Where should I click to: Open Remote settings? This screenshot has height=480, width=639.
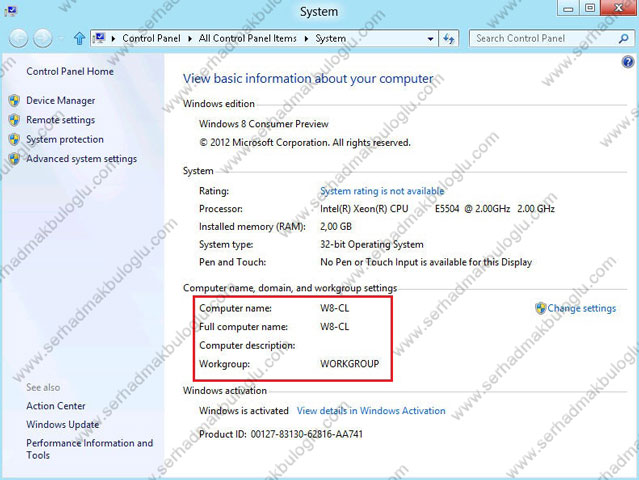click(x=61, y=120)
